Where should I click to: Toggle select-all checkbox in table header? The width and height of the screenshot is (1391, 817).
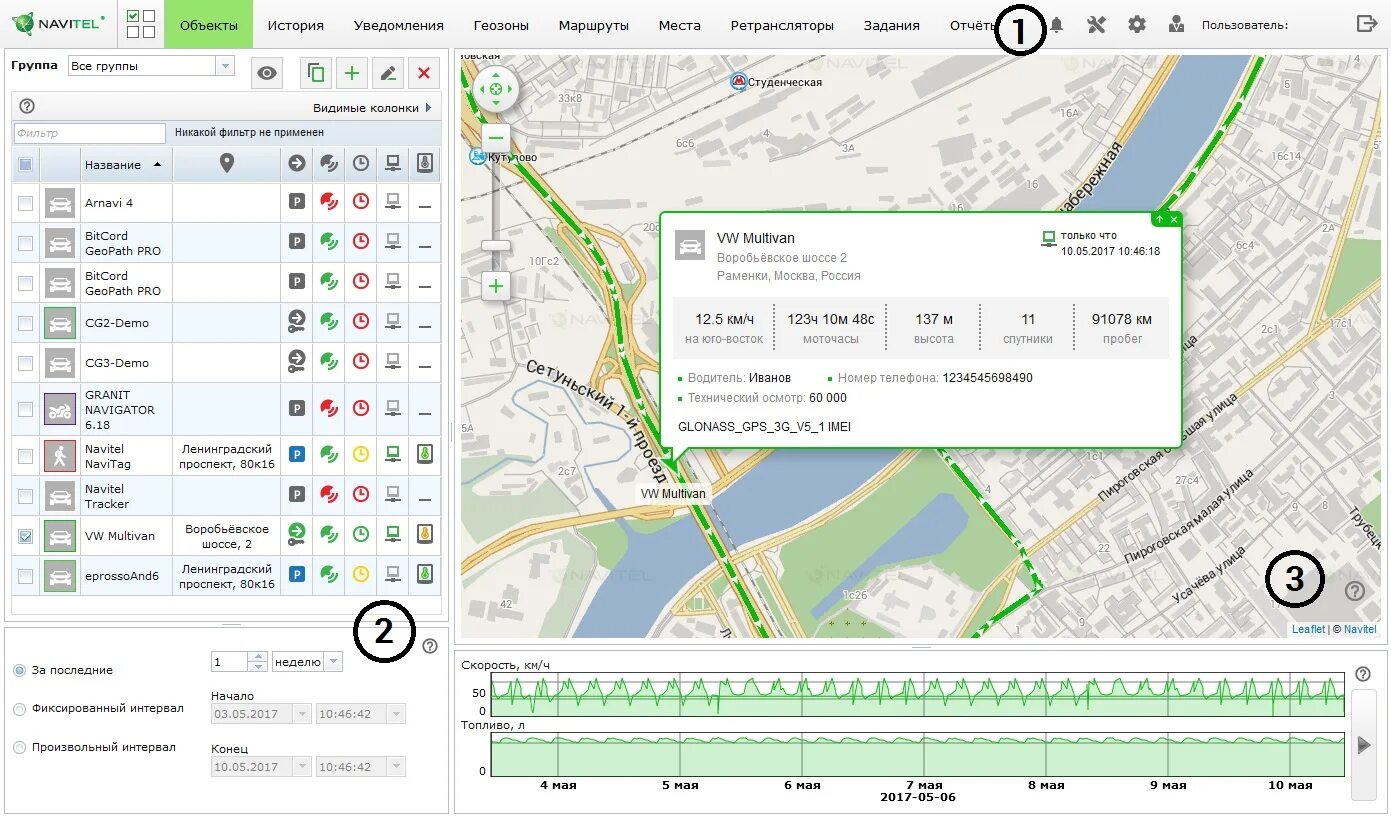(x=26, y=164)
